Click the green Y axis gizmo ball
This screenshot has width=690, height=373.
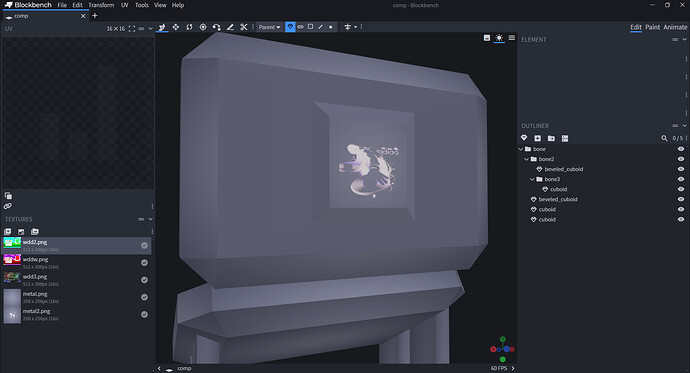click(503, 340)
